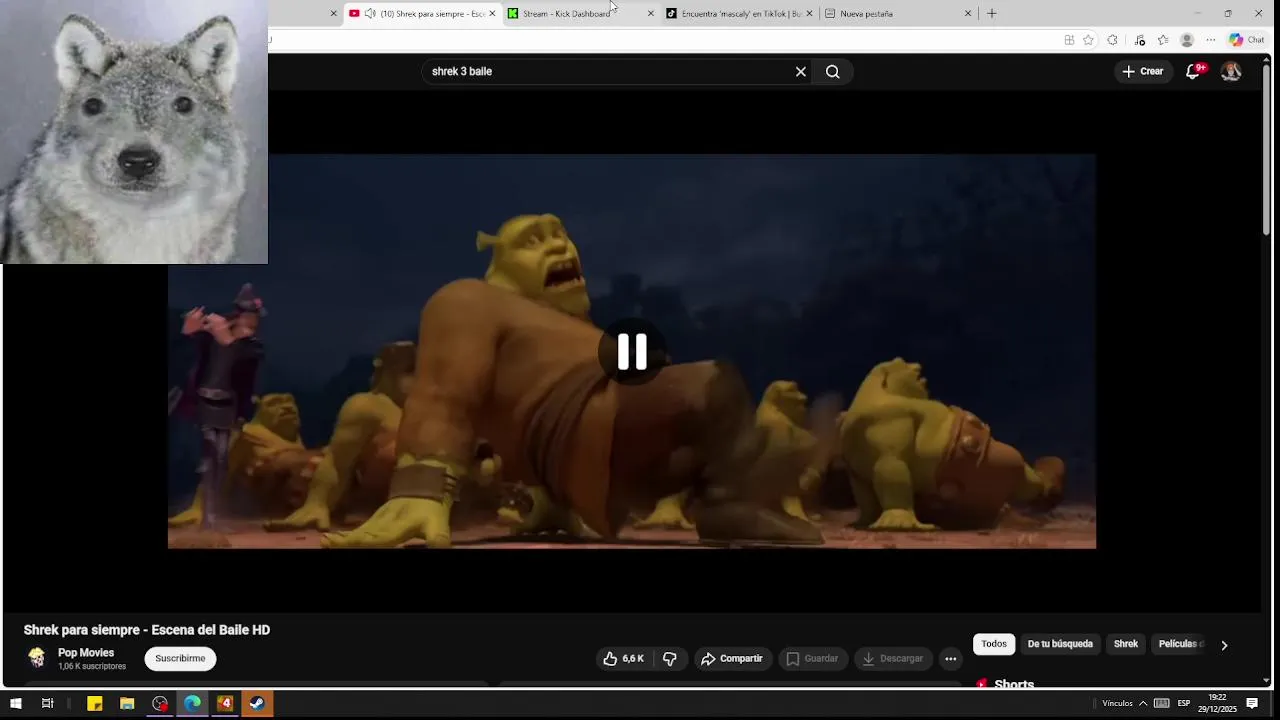Select the Shrek filter chip
Screen dimensions: 1280x720
[1126, 644]
